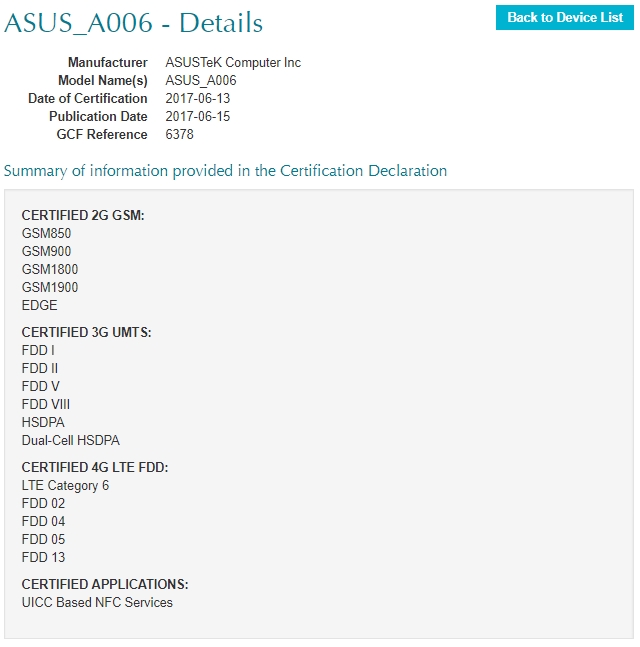The image size is (640, 647).
Task: Select the FDD 04 band entry
Action: click(43, 522)
